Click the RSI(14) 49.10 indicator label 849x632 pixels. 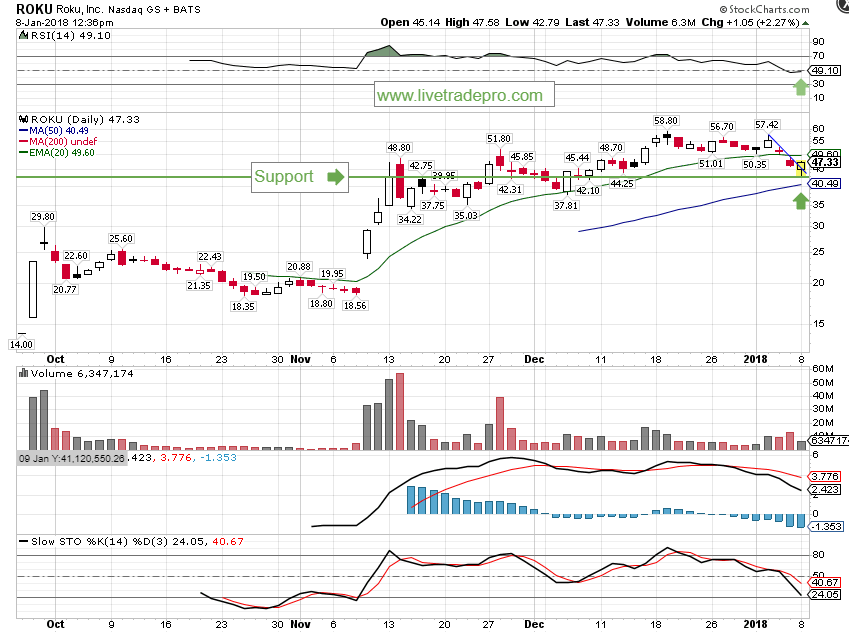(62, 33)
